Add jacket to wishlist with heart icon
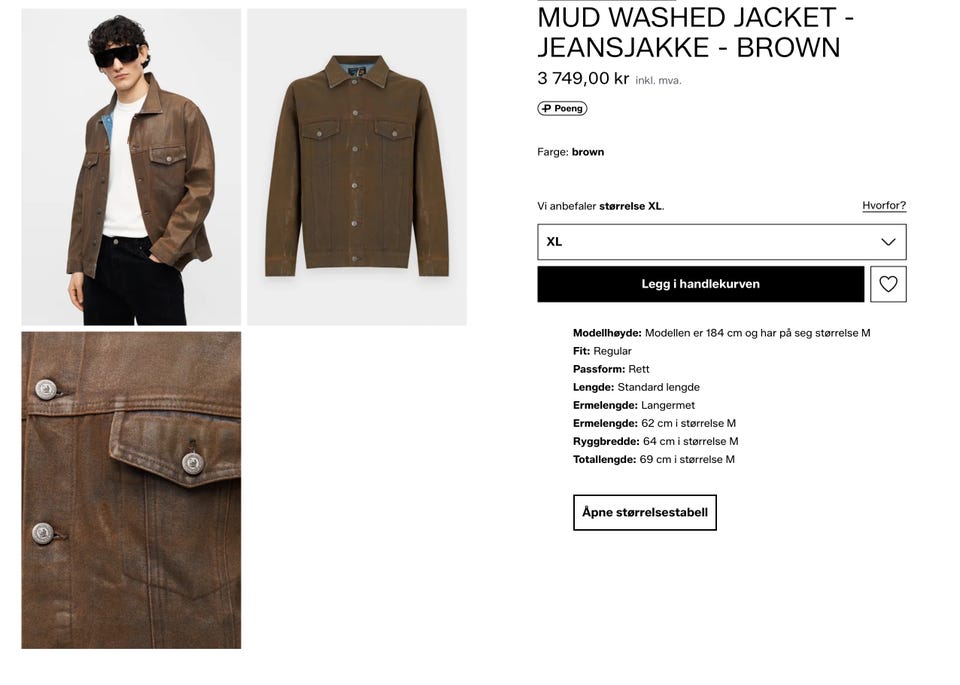The width and height of the screenshot is (960, 685). [888, 284]
